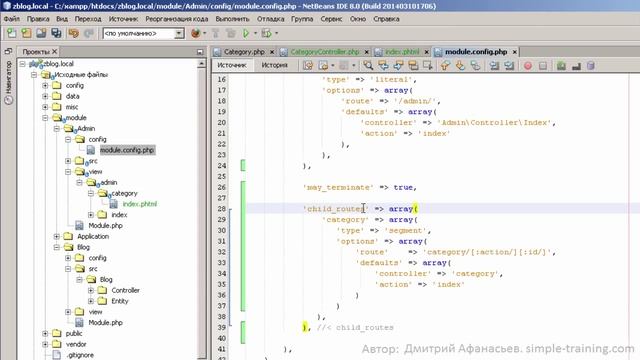Open the Отладка menu
Screen dimensions: 640x360
(270, 19)
